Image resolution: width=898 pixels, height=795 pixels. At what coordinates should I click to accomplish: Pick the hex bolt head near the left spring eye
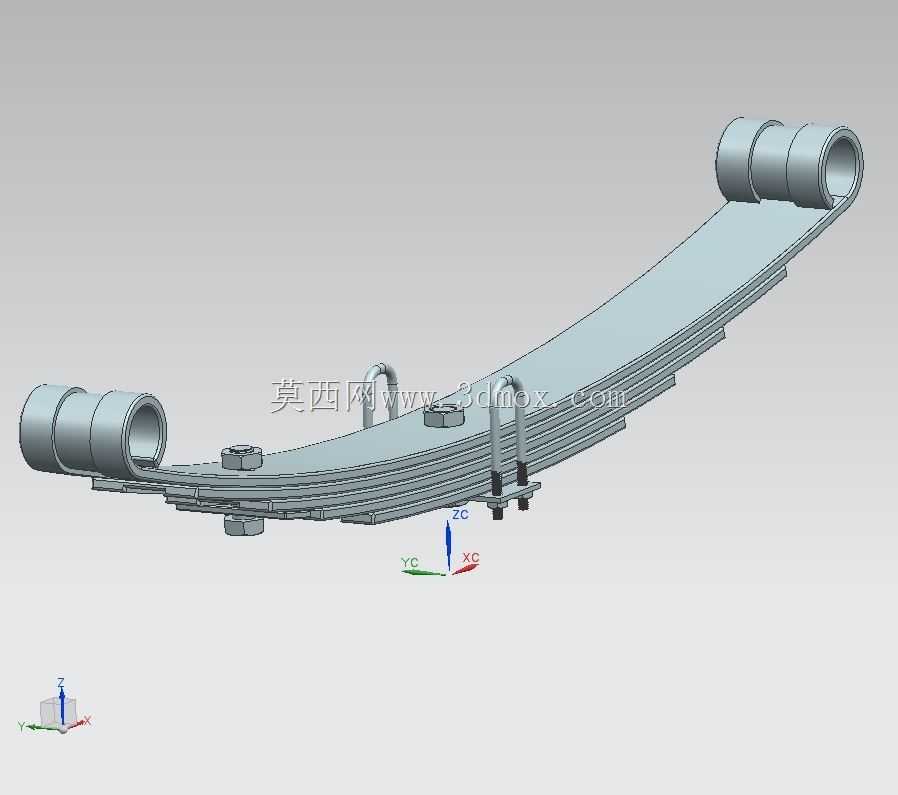242,457
